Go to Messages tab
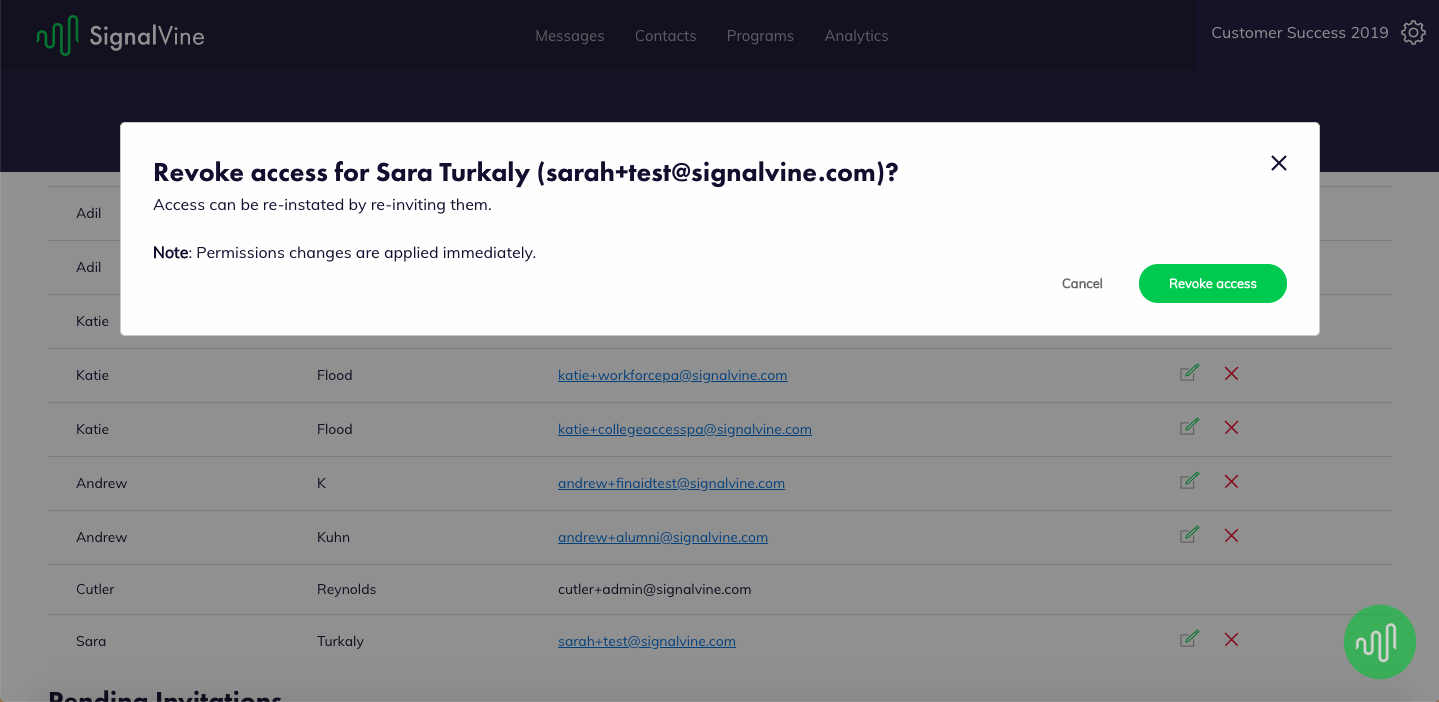The width and height of the screenshot is (1439, 702). (x=570, y=36)
